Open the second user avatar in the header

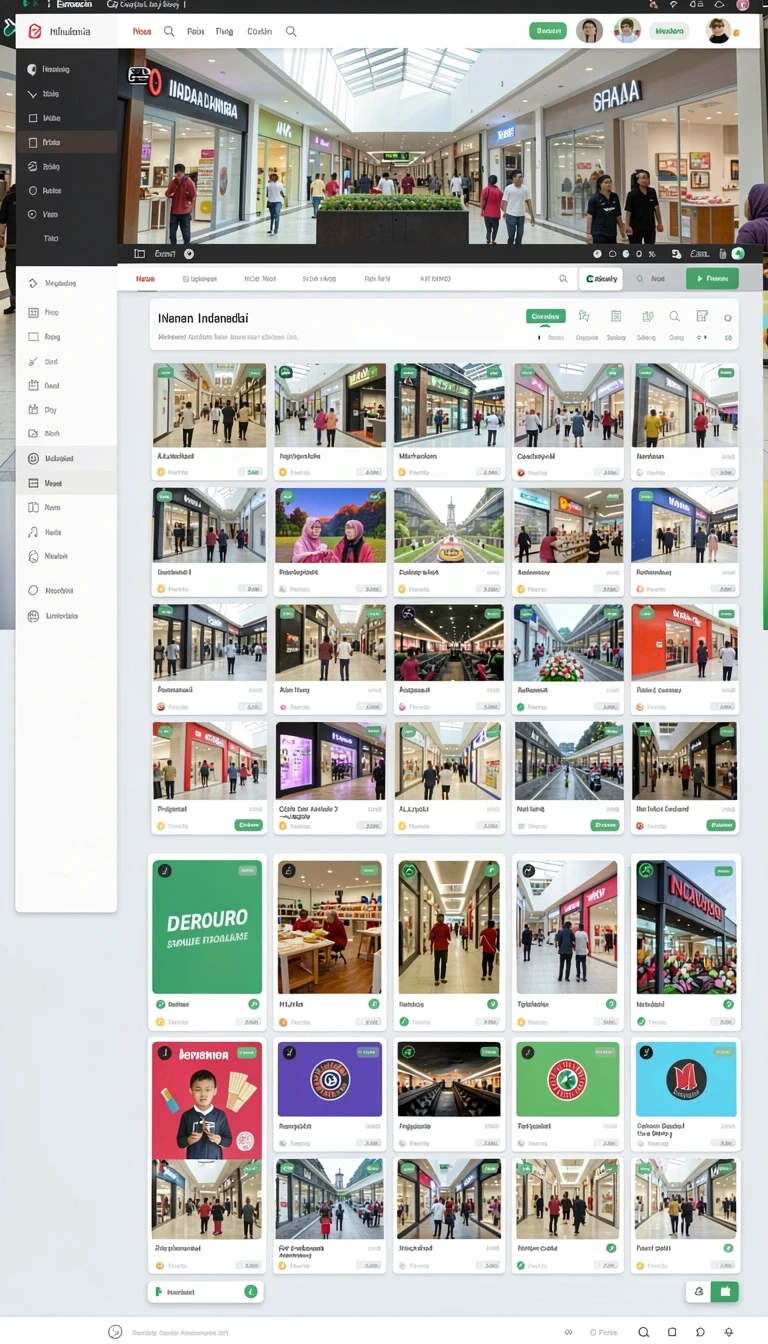pyautogui.click(x=627, y=31)
